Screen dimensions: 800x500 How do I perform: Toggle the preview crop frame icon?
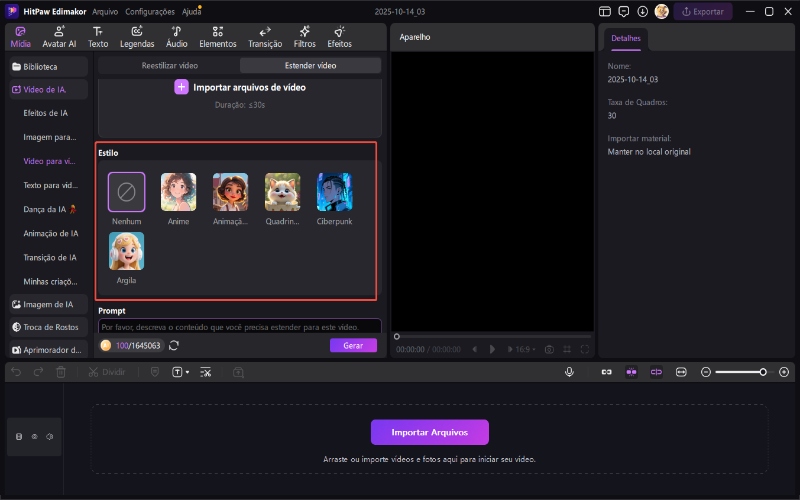[567, 349]
